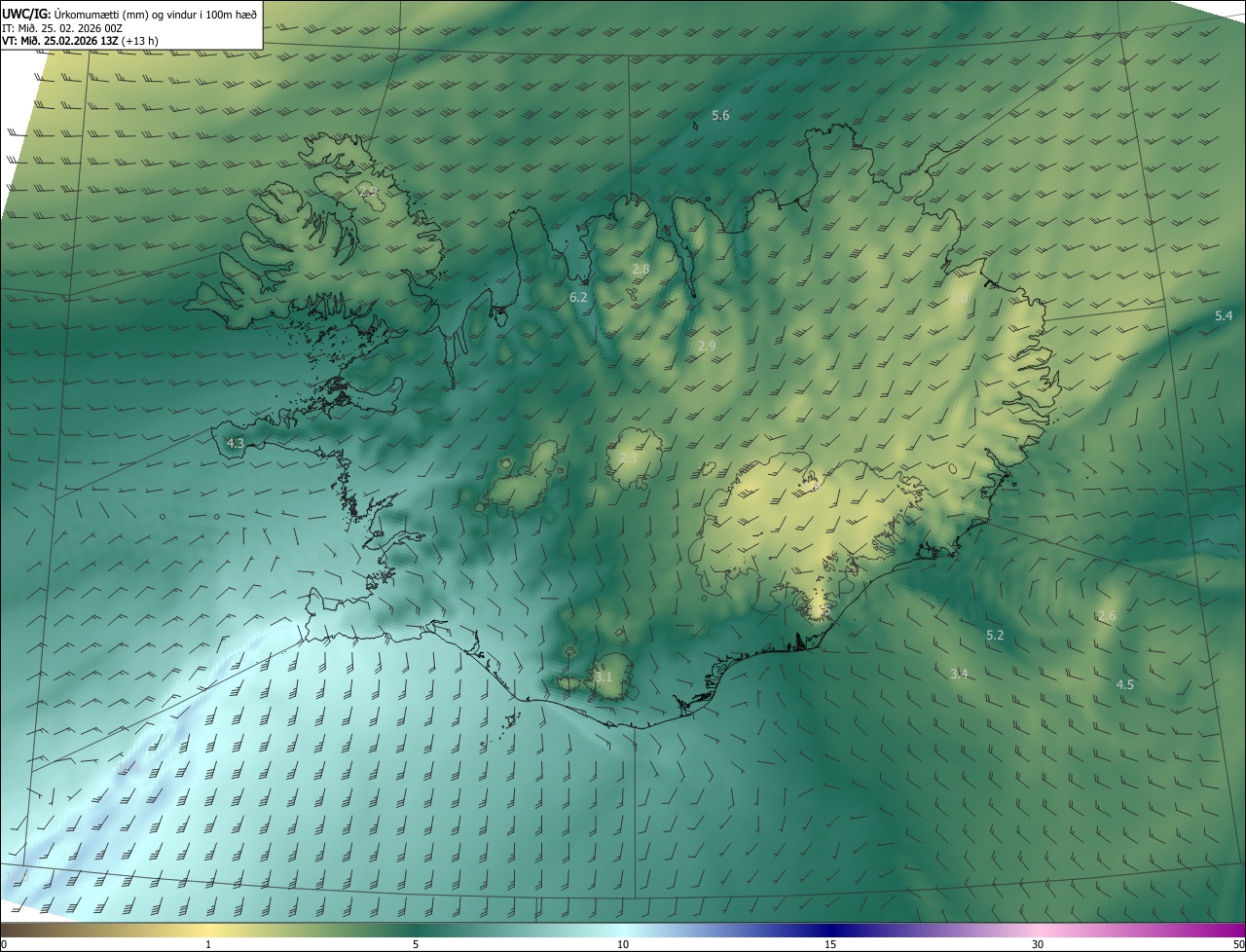Click the 0 tick label on the colorbar
This screenshot has width=1246, height=952.
pyautogui.click(x=4, y=944)
